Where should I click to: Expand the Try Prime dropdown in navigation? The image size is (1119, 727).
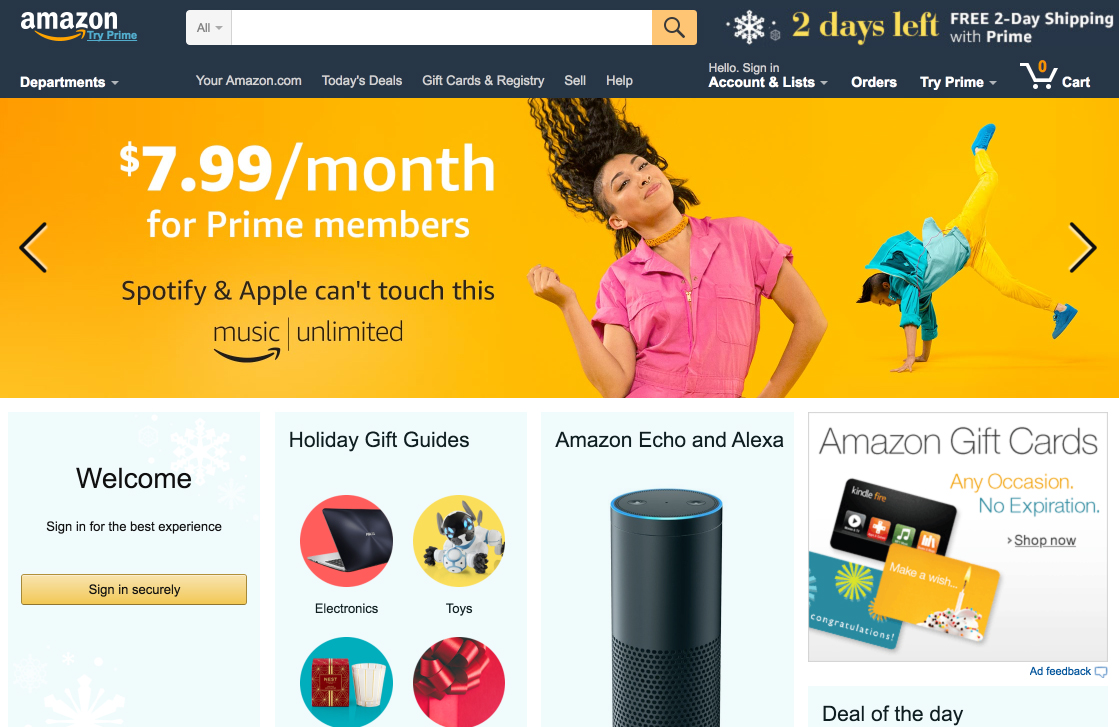point(958,82)
